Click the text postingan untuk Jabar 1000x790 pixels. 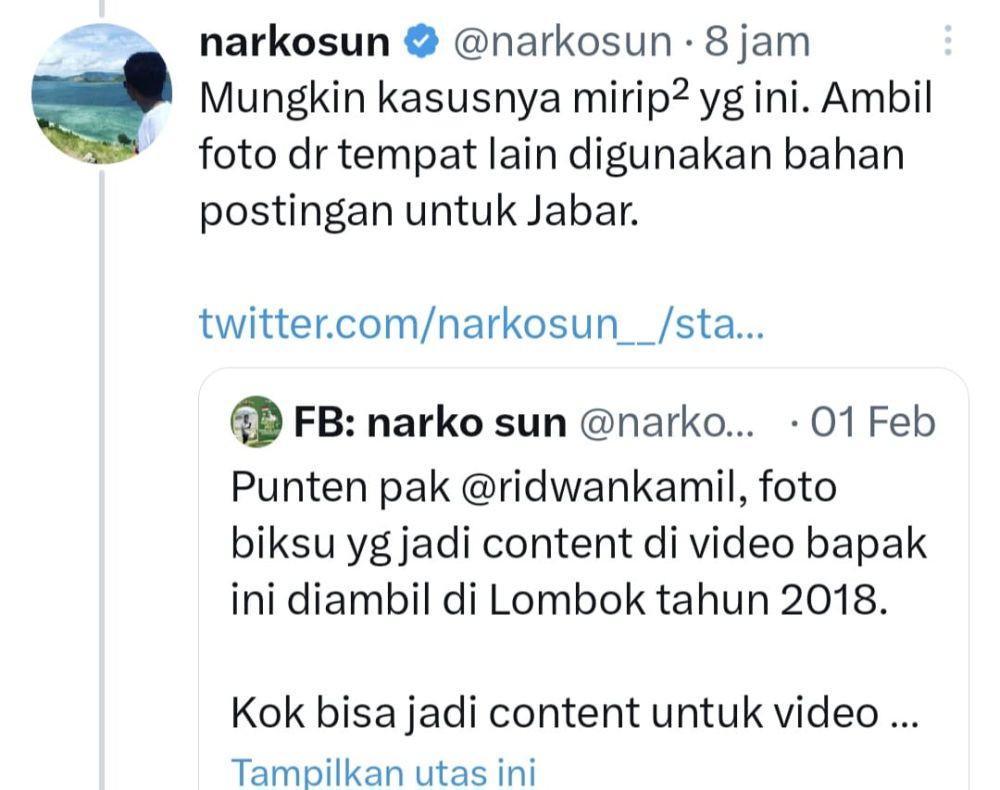[x=419, y=212]
